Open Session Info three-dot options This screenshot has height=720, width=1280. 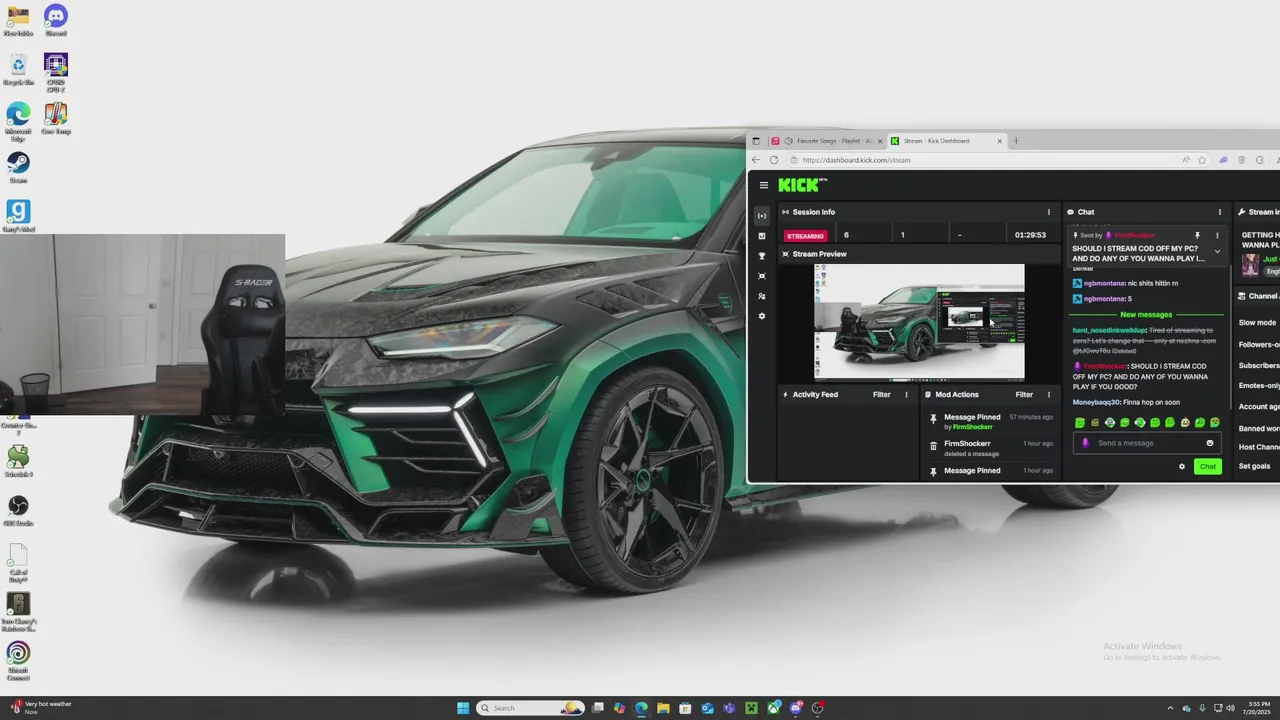[x=1049, y=212]
